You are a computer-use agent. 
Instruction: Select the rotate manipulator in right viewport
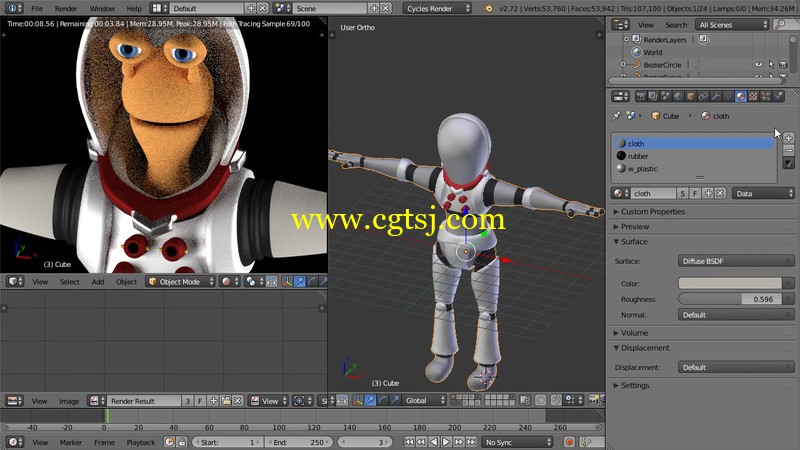(382, 401)
